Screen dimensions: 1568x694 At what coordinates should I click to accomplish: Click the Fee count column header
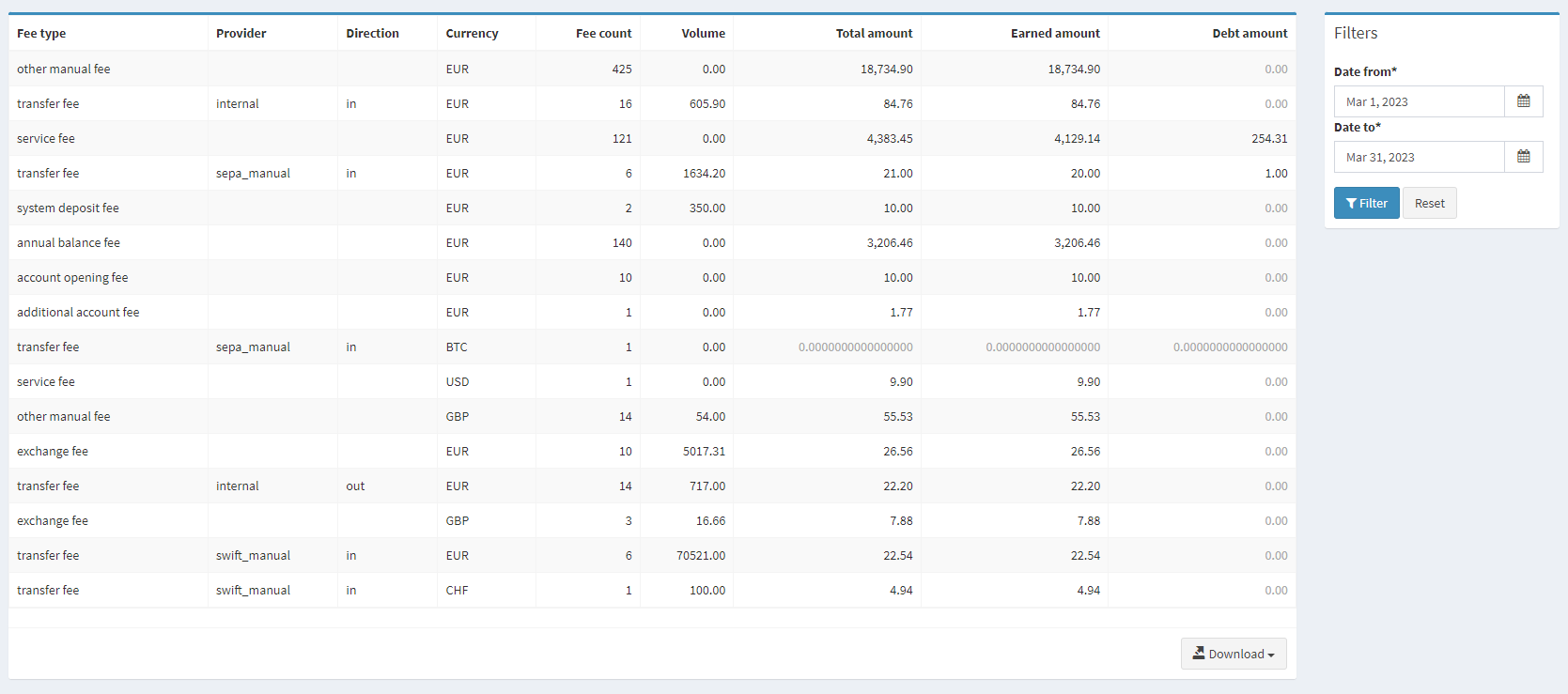(603, 33)
